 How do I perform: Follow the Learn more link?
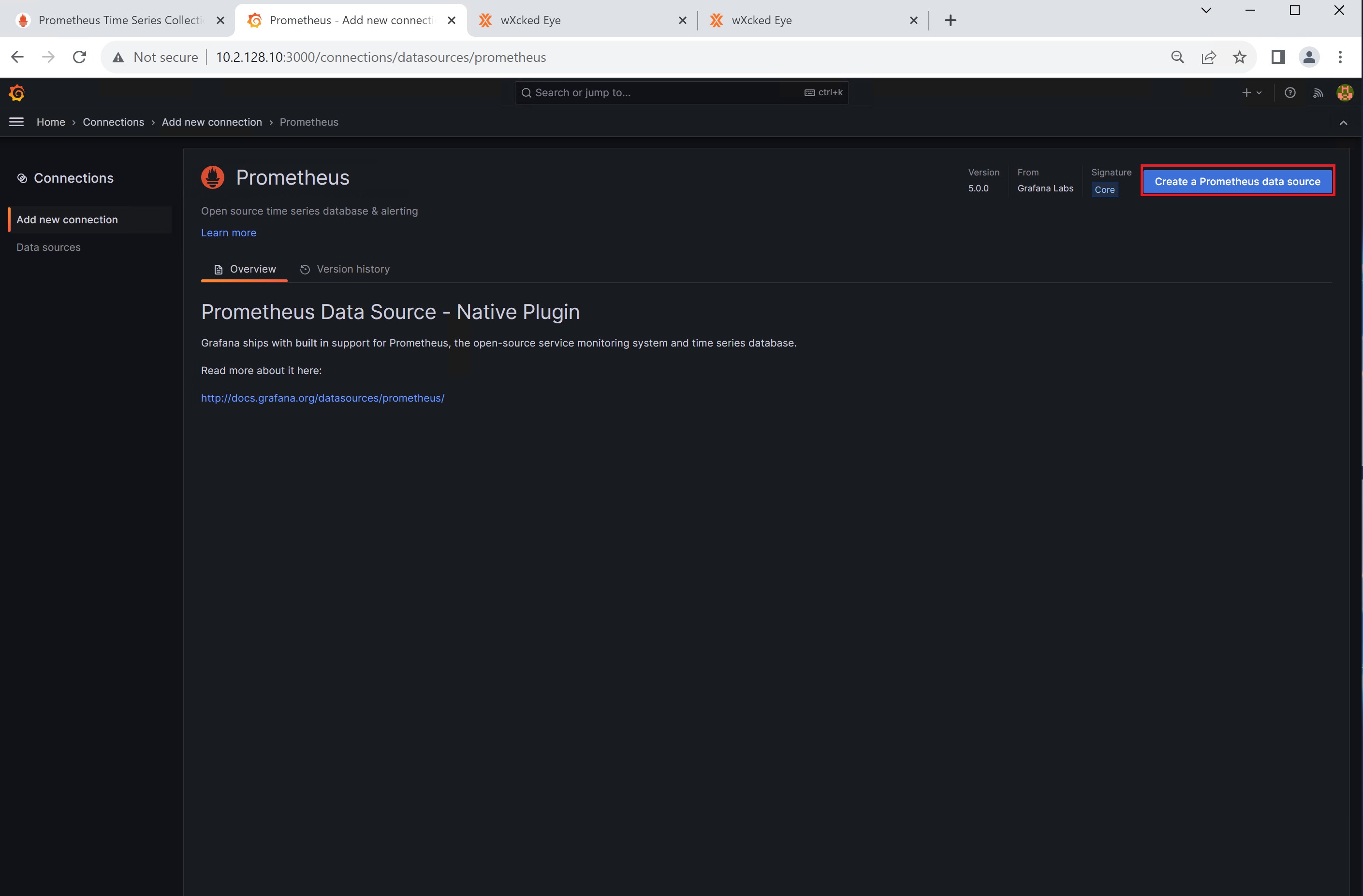click(x=229, y=232)
